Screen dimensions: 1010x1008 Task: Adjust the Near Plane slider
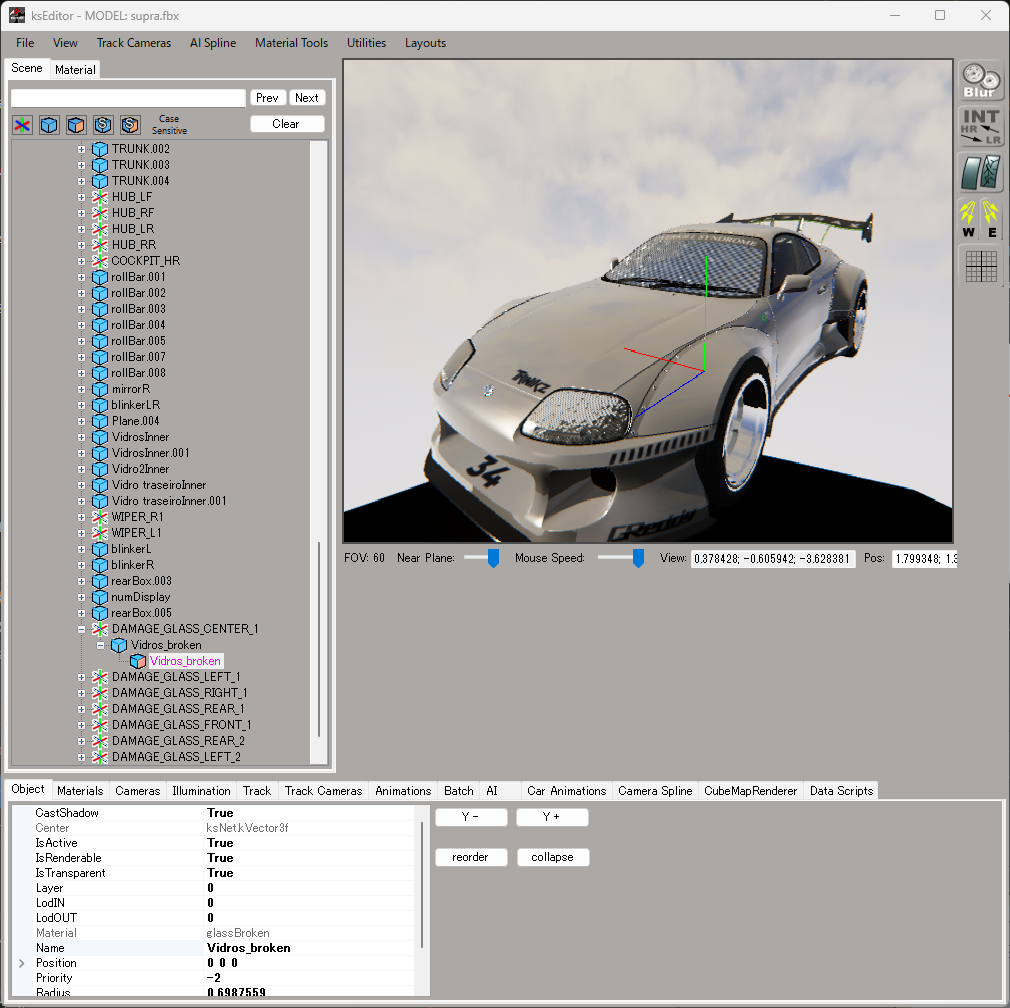493,558
